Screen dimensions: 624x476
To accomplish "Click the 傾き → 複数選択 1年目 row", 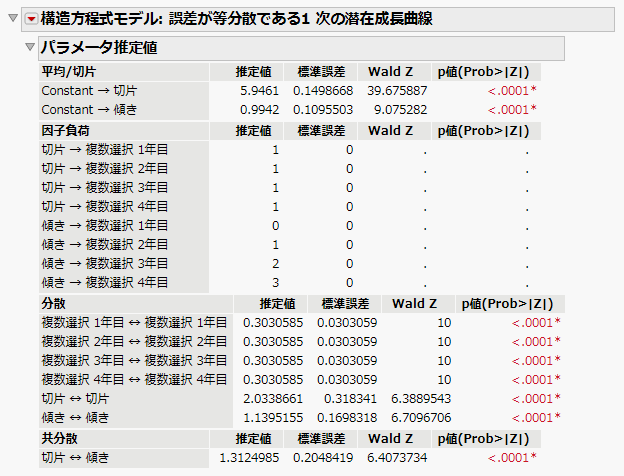I will click(x=105, y=226).
